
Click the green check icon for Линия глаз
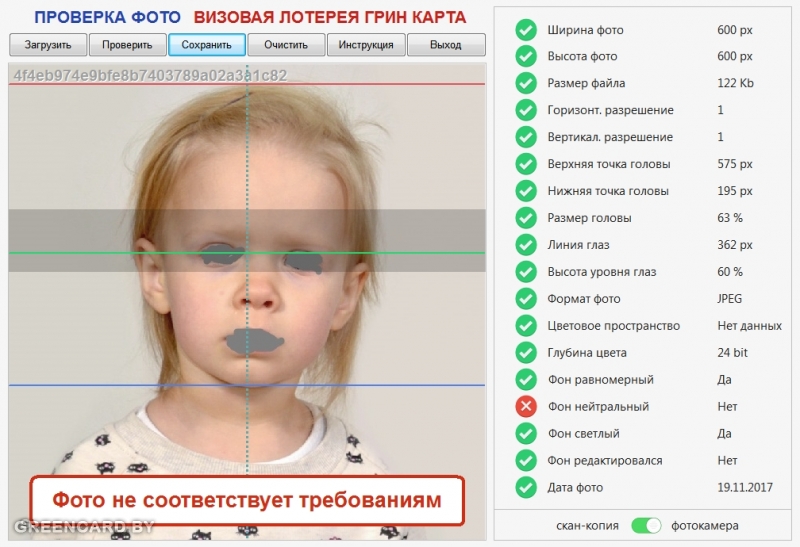coord(526,245)
